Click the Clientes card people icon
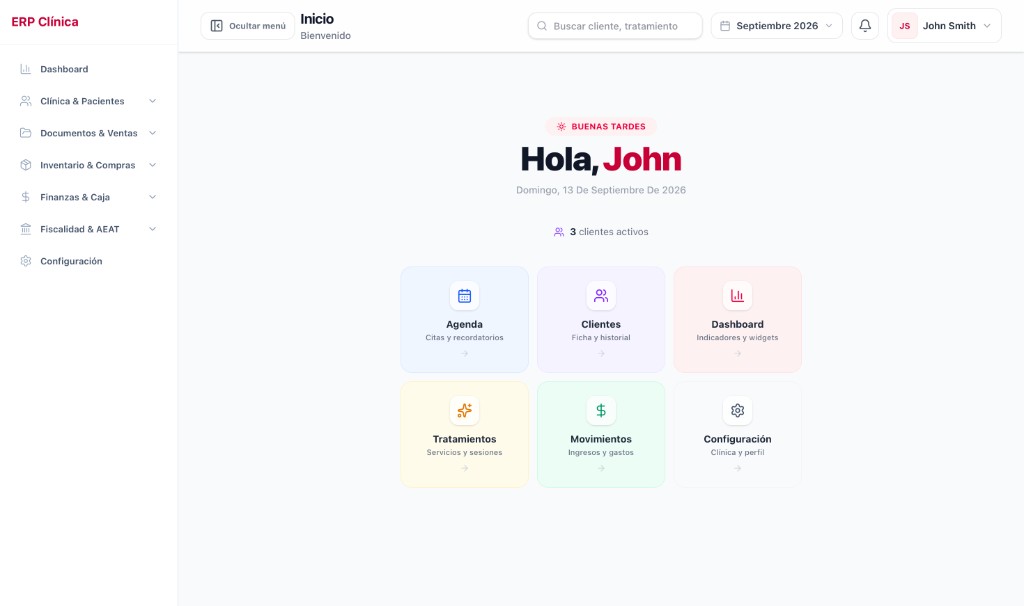Screen dimensions: 1024x606 click(601, 296)
